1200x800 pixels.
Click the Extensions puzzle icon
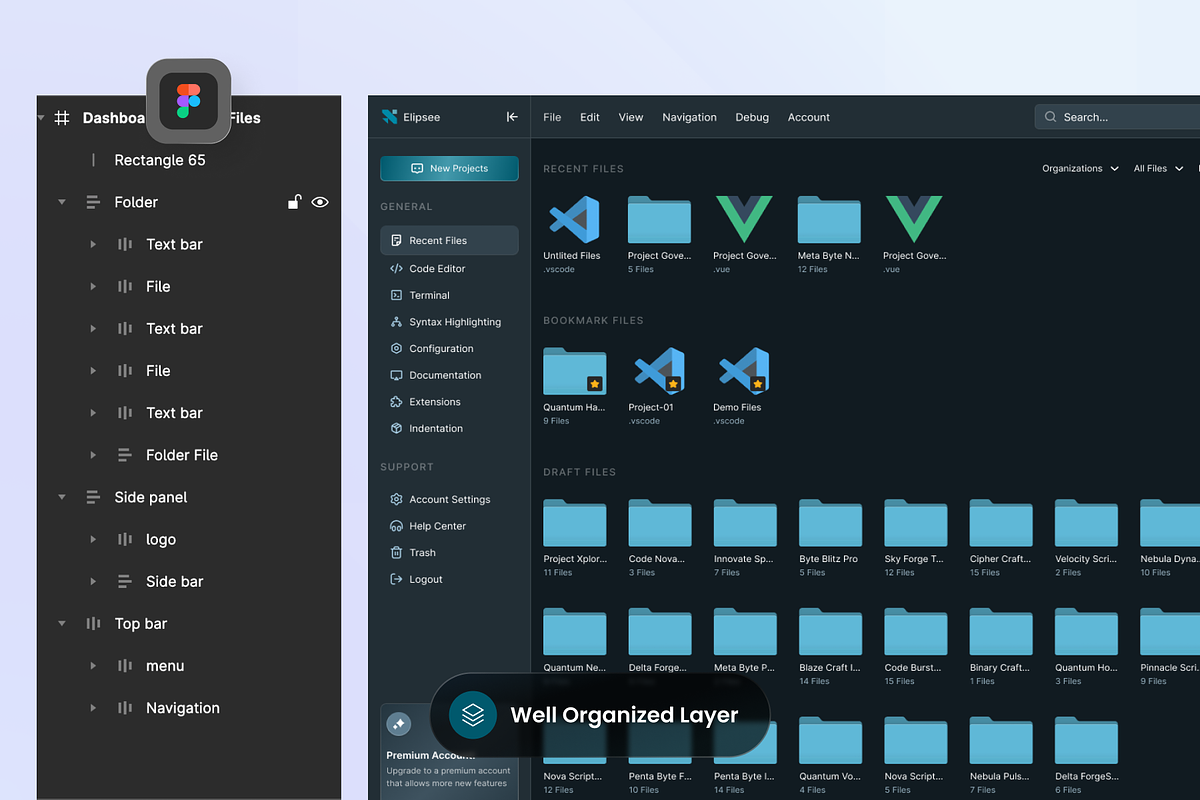point(396,401)
